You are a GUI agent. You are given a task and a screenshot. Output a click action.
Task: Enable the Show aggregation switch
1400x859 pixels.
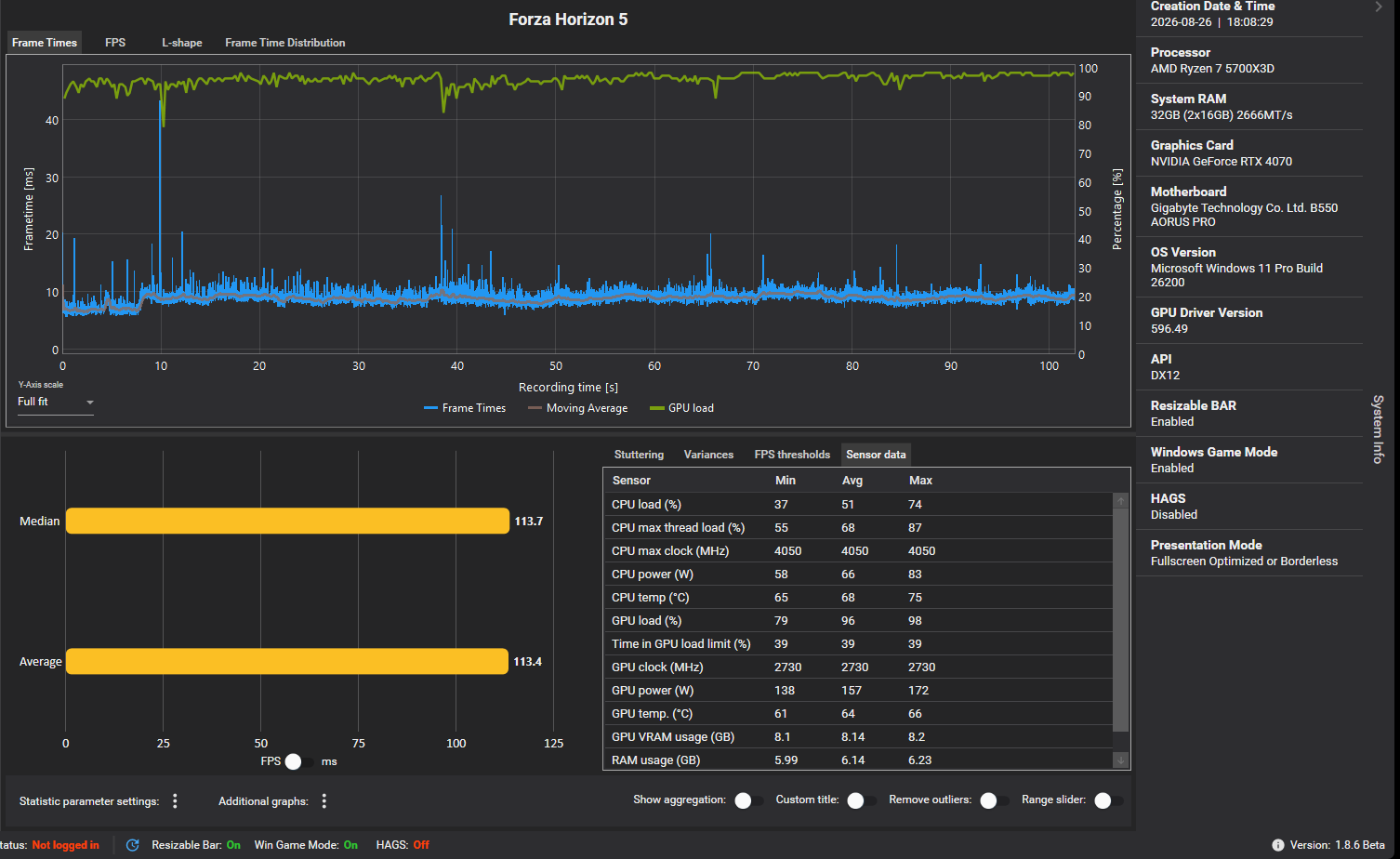pos(748,800)
